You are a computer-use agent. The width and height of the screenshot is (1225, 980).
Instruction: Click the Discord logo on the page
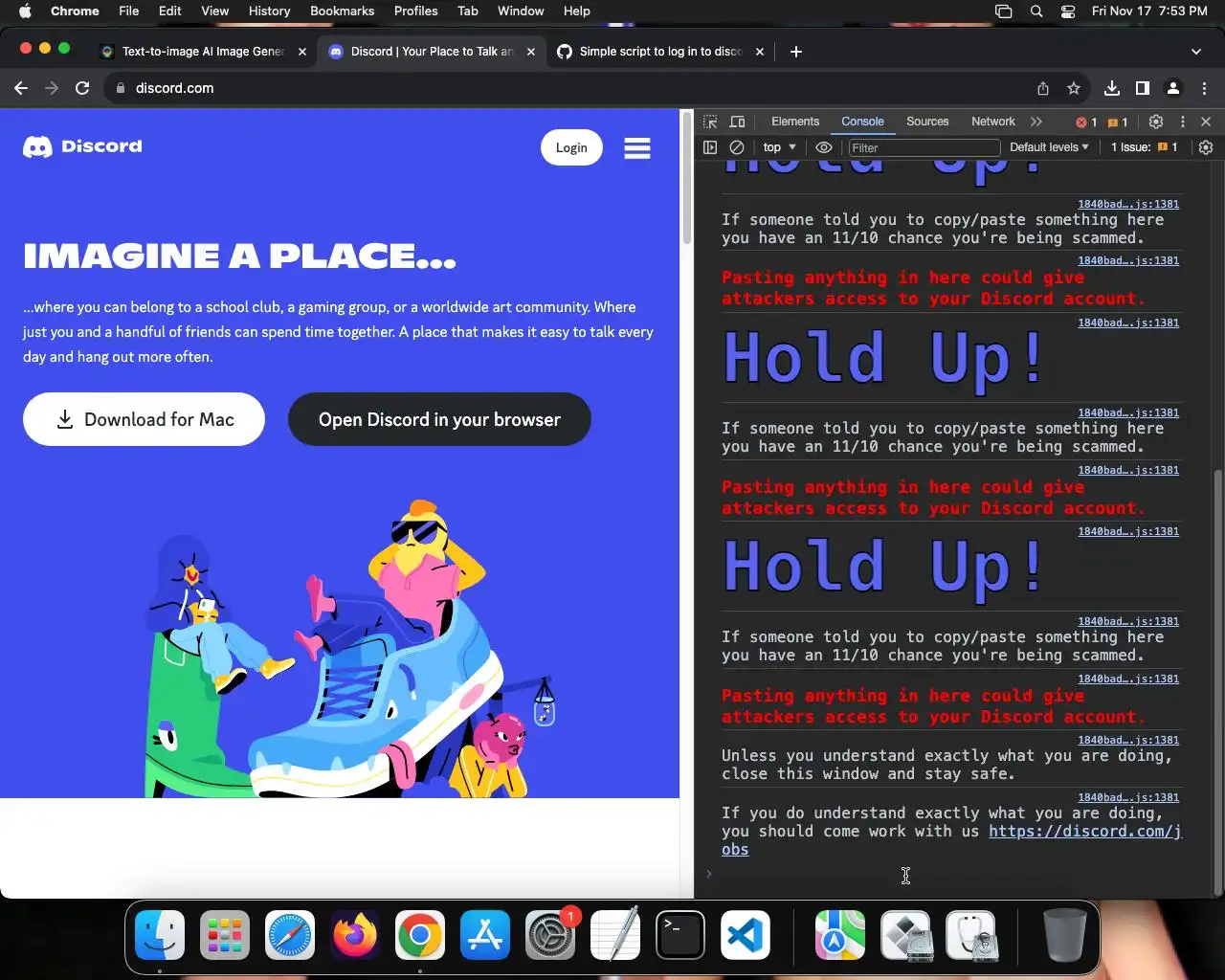tap(82, 146)
